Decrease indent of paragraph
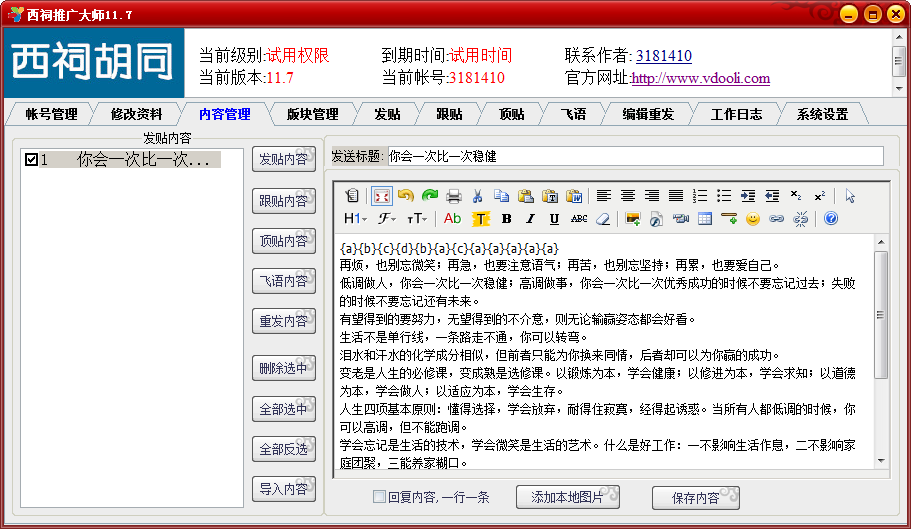Image resolution: width=911 pixels, height=529 pixels. 772,196
